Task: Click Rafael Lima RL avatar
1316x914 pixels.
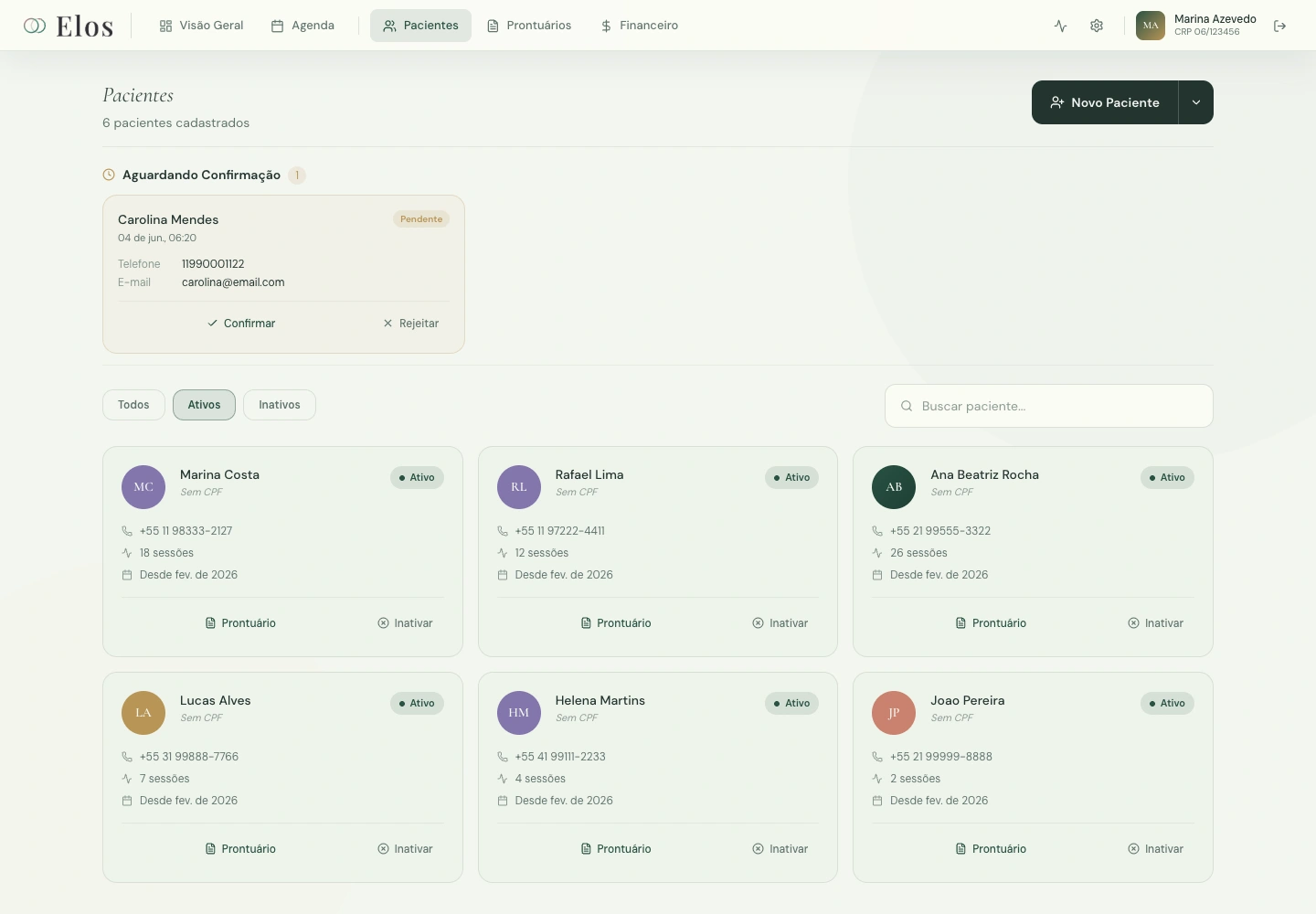Action: tap(519, 487)
